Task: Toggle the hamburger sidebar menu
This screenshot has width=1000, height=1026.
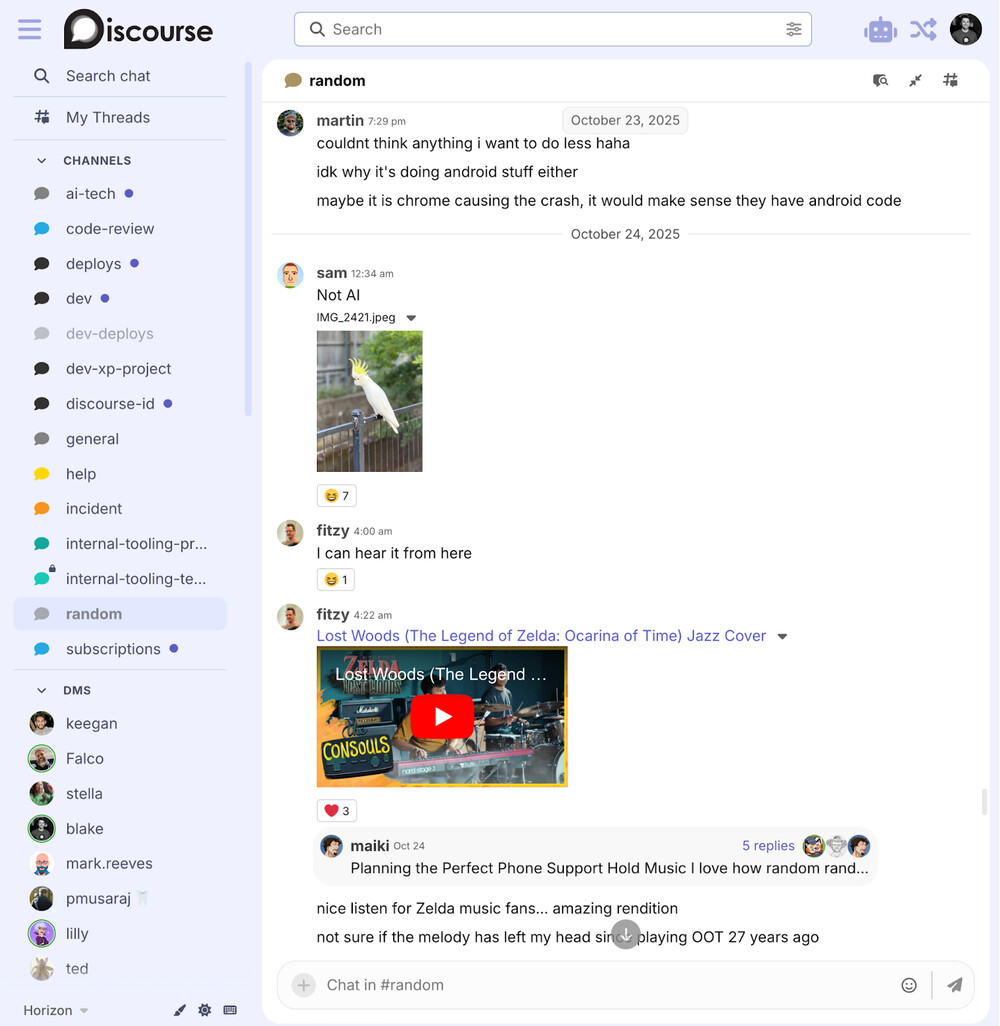Action: tap(30, 30)
